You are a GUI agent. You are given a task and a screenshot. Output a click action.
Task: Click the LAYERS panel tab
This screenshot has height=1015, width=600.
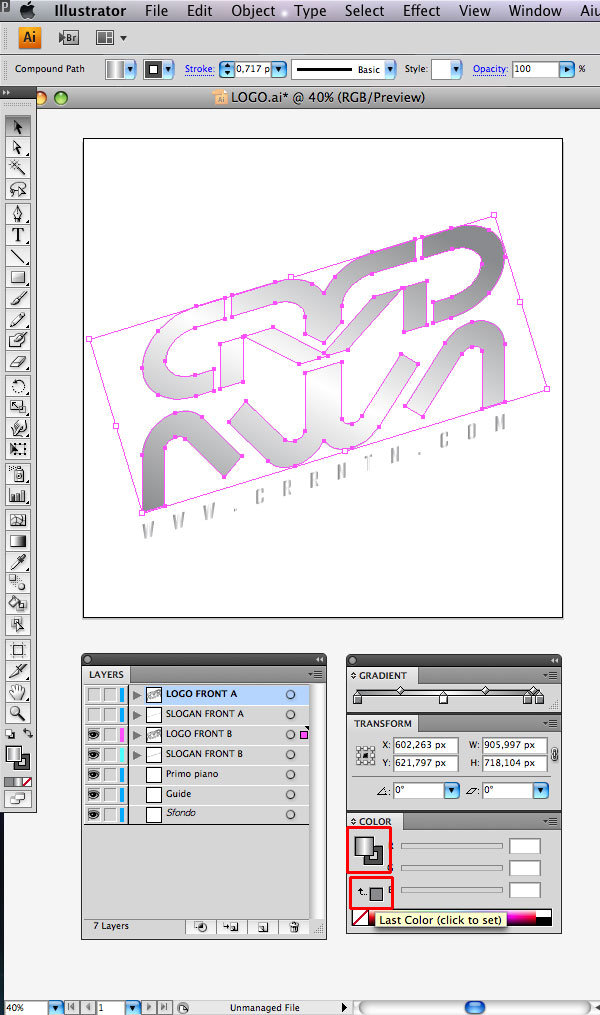click(106, 675)
